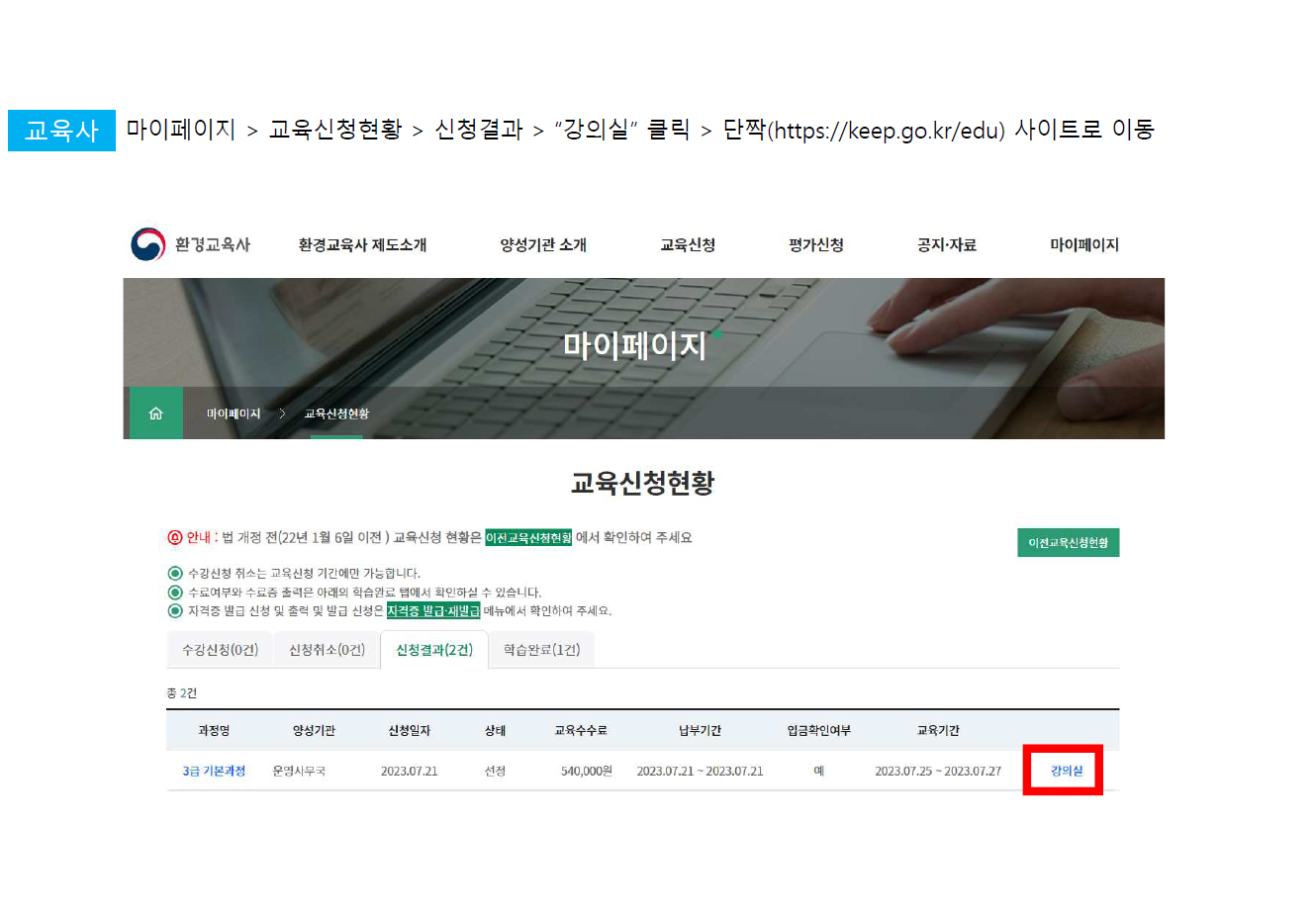Click 강의실 link in course row
The width and height of the screenshot is (1316, 916).
[x=1067, y=771]
